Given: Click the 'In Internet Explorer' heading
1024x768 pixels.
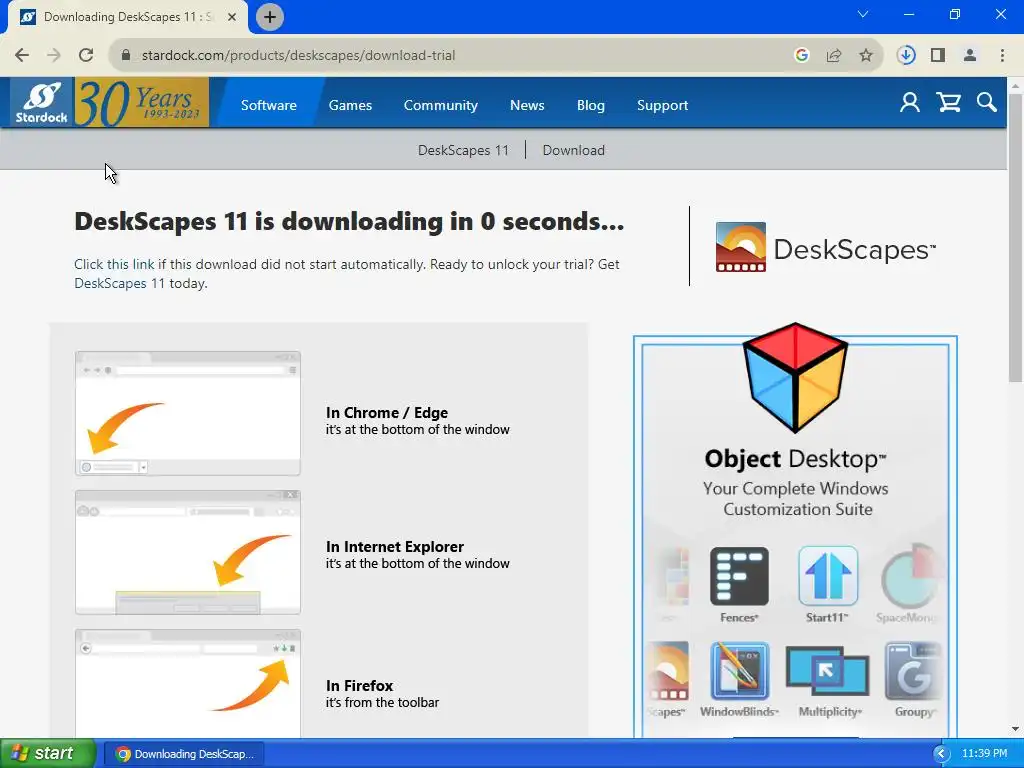Looking at the screenshot, I should click(394, 547).
